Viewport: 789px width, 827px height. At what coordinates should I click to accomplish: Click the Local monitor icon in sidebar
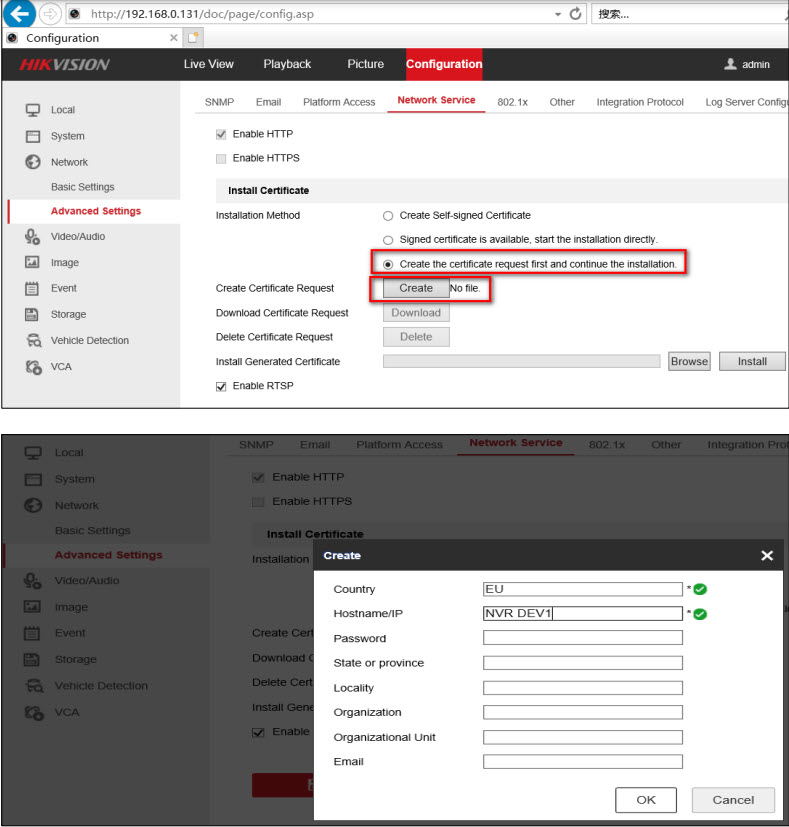[x=32, y=110]
